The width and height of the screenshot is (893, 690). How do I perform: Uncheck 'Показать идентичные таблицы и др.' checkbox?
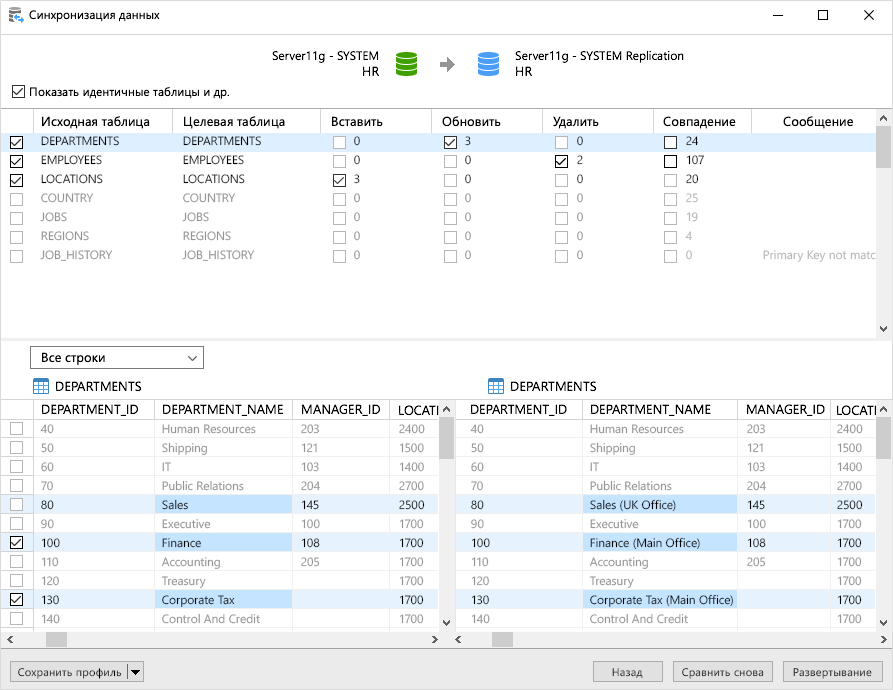(x=18, y=92)
